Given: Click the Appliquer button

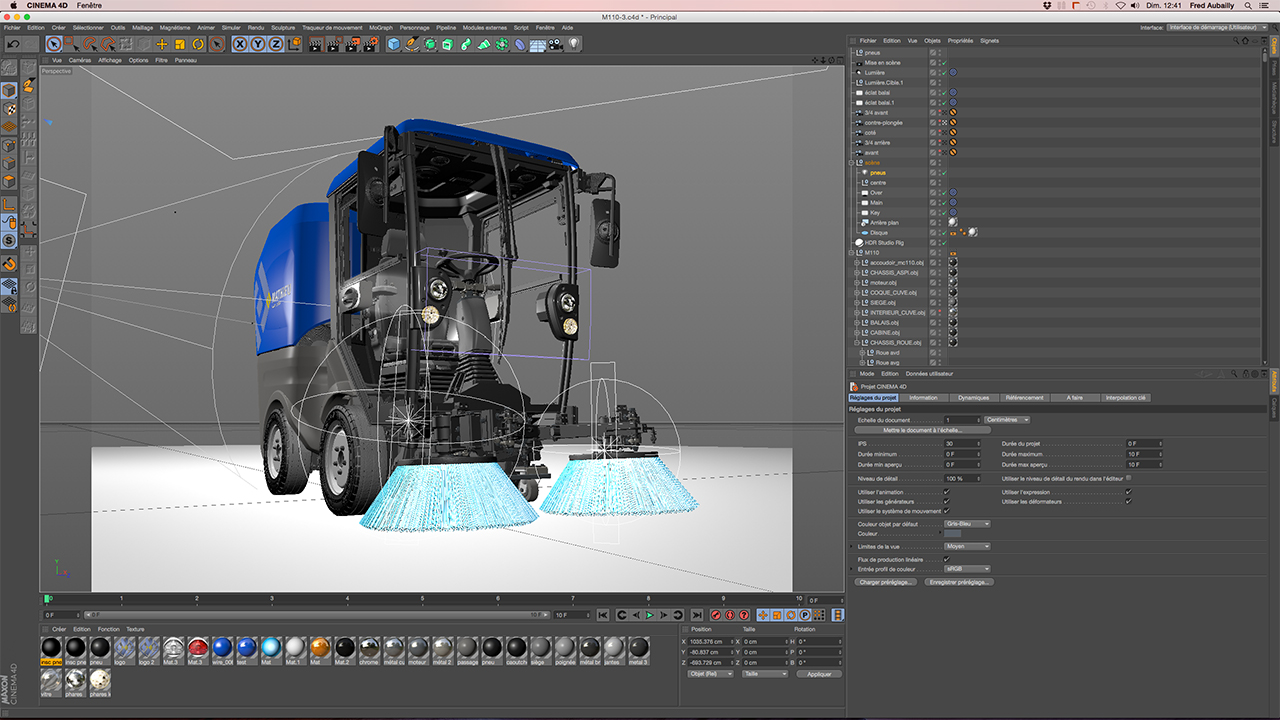Looking at the screenshot, I should click(819, 674).
